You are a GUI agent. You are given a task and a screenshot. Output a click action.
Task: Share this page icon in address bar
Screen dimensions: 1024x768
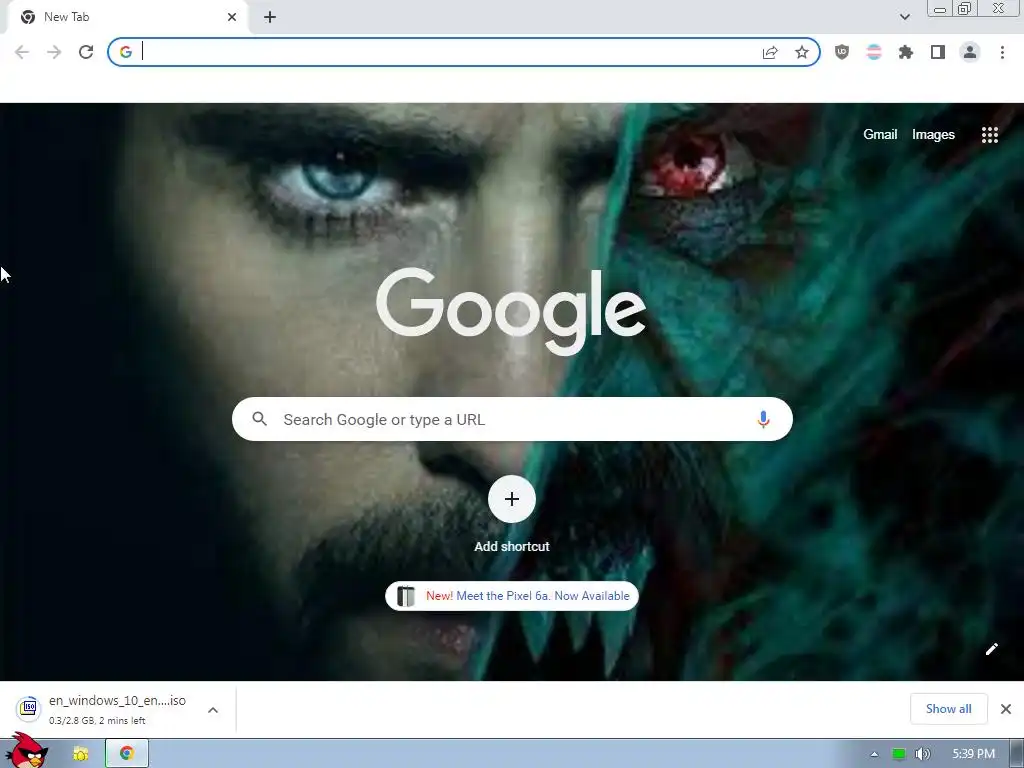(770, 52)
